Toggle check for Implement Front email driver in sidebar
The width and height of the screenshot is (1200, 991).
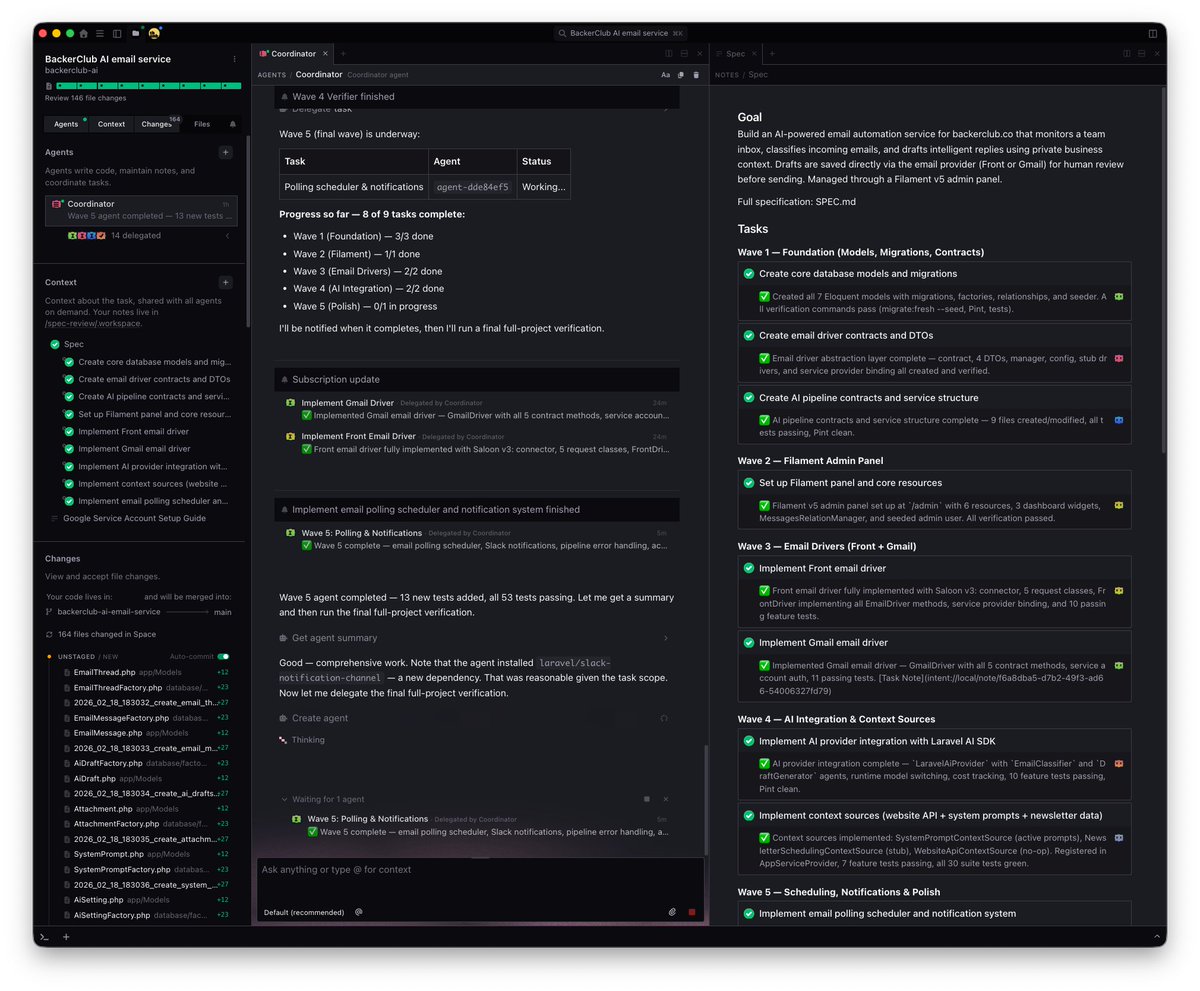pos(69,431)
